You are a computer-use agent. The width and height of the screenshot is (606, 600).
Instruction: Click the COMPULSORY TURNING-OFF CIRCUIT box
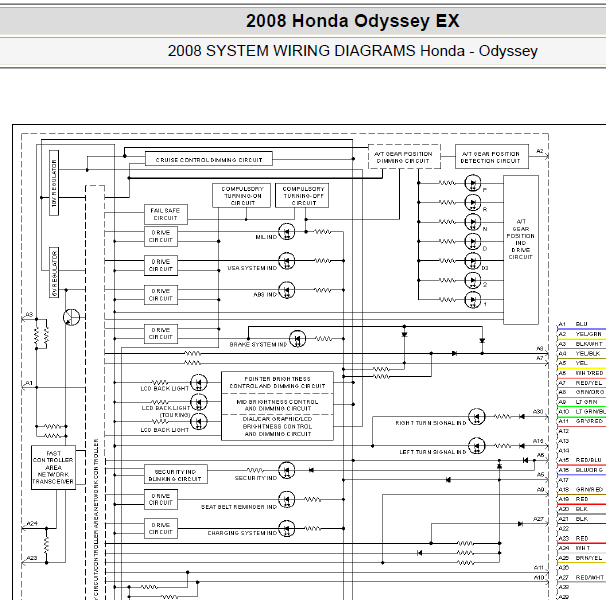point(302,195)
